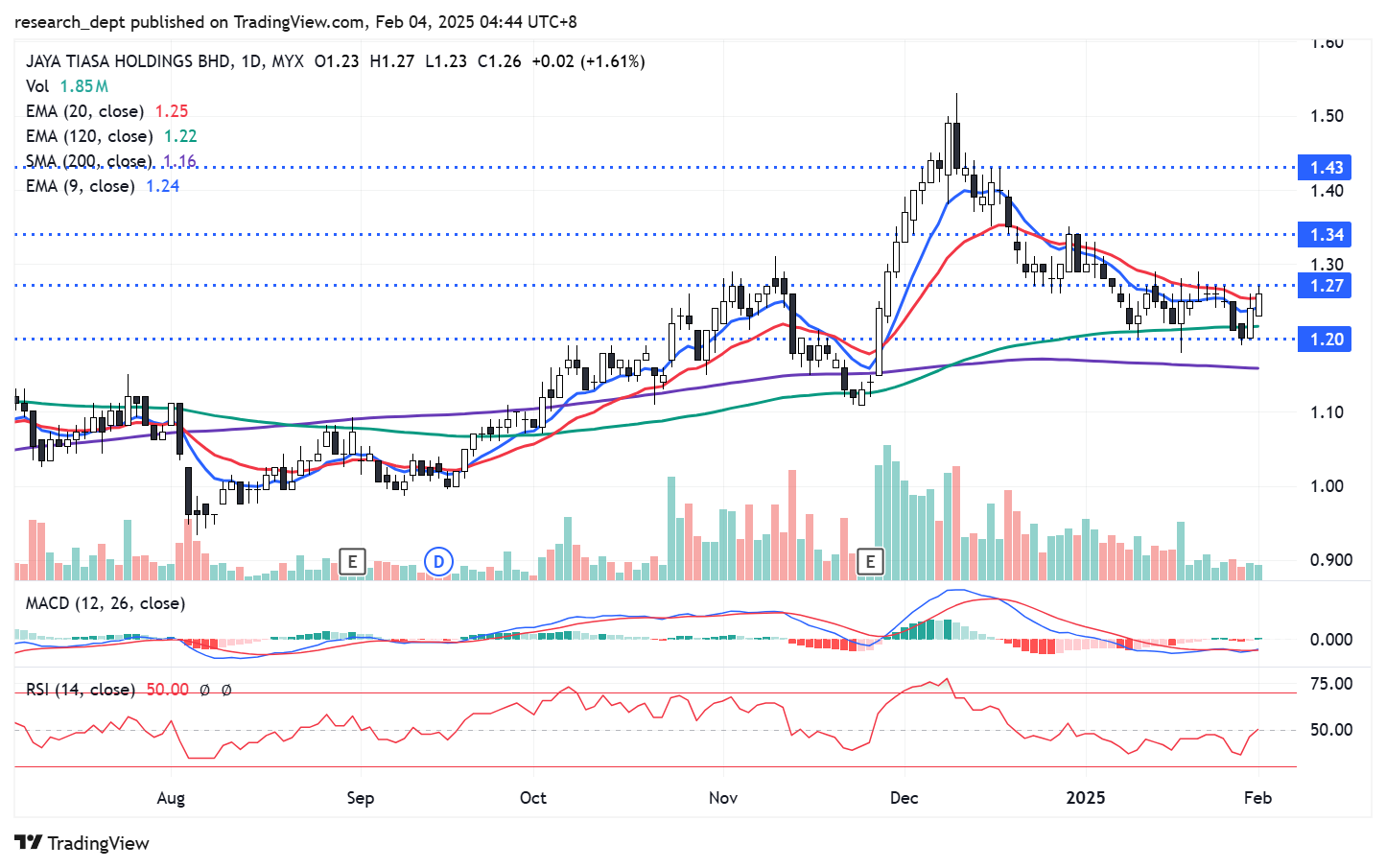The width and height of the screenshot is (1386, 868).
Task: Click the 1.20 horizontal line price tag
Action: 1325,340
